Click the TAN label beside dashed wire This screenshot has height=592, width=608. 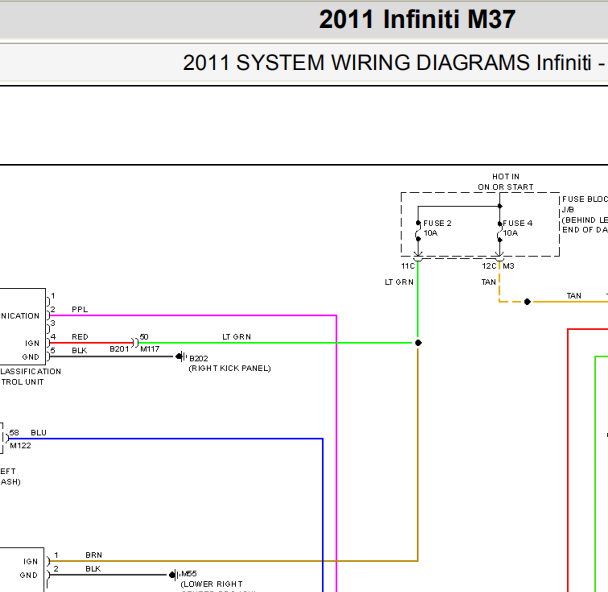tap(489, 282)
